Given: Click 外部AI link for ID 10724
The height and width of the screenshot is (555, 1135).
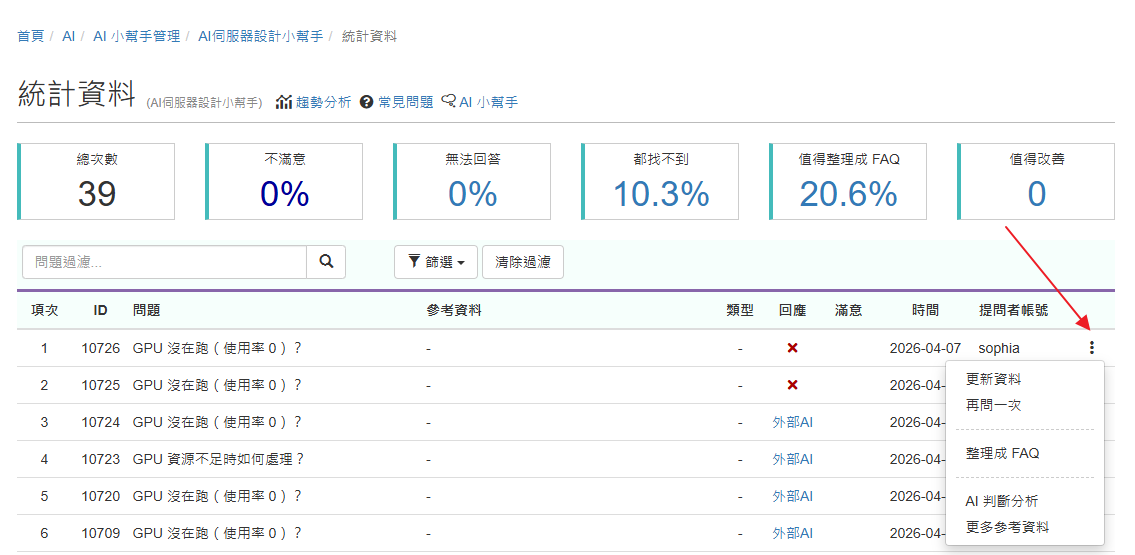Looking at the screenshot, I should click(792, 422).
